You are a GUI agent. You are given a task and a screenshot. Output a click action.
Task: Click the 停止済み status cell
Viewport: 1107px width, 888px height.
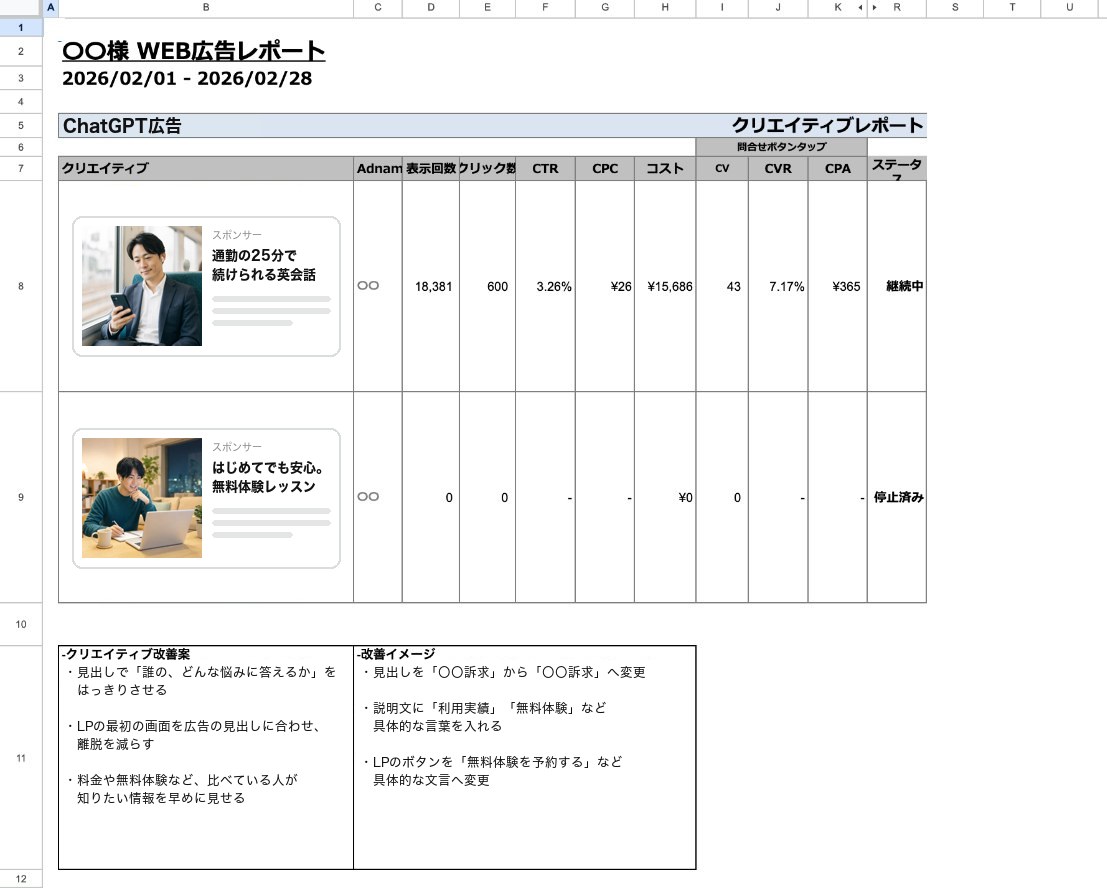[x=897, y=497]
